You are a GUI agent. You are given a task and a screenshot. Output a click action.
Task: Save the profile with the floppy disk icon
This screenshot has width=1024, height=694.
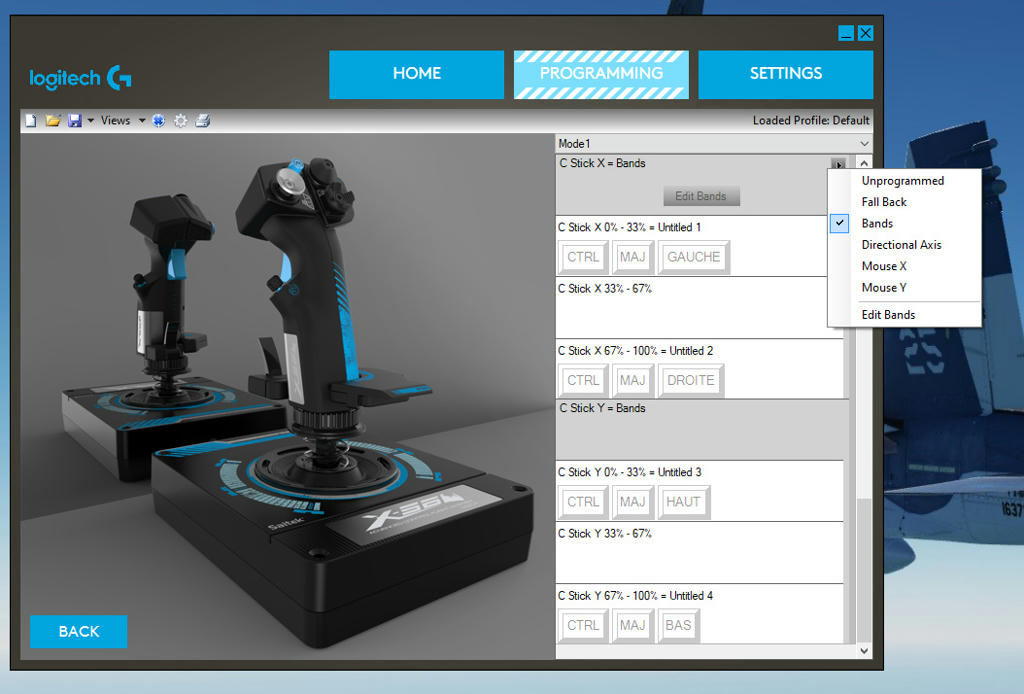[74, 121]
